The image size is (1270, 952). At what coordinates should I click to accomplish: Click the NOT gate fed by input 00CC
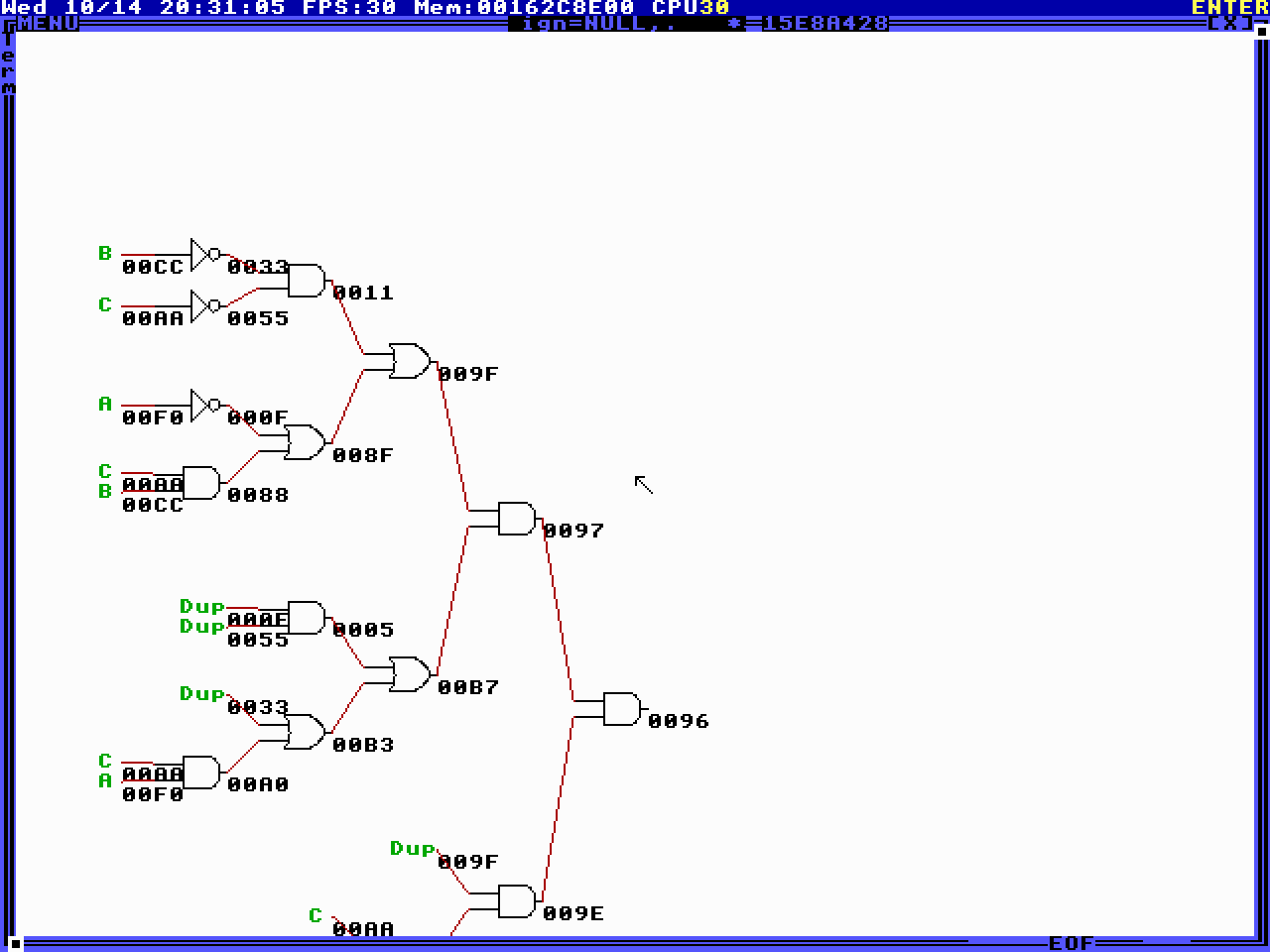(205, 255)
